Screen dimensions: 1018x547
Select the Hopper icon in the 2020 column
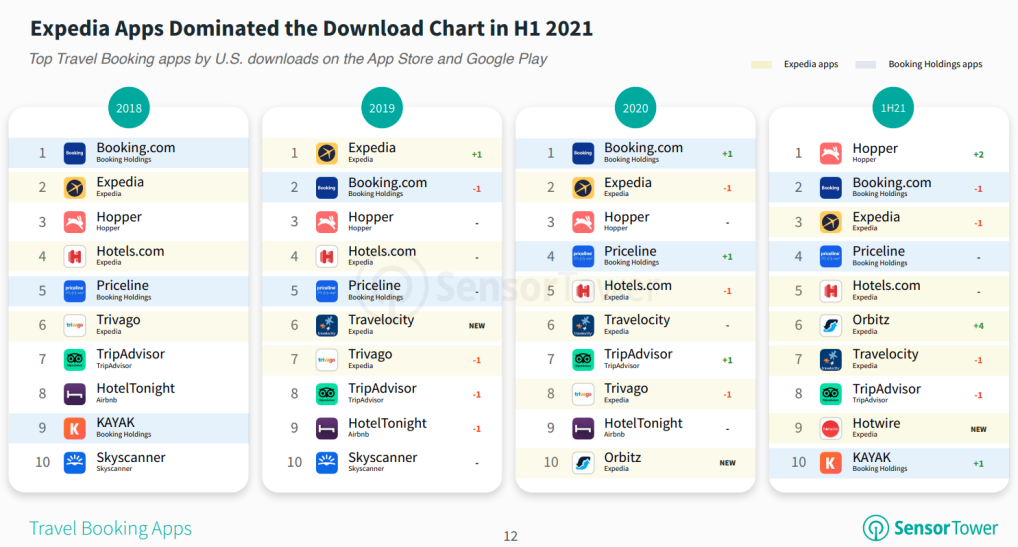click(583, 222)
